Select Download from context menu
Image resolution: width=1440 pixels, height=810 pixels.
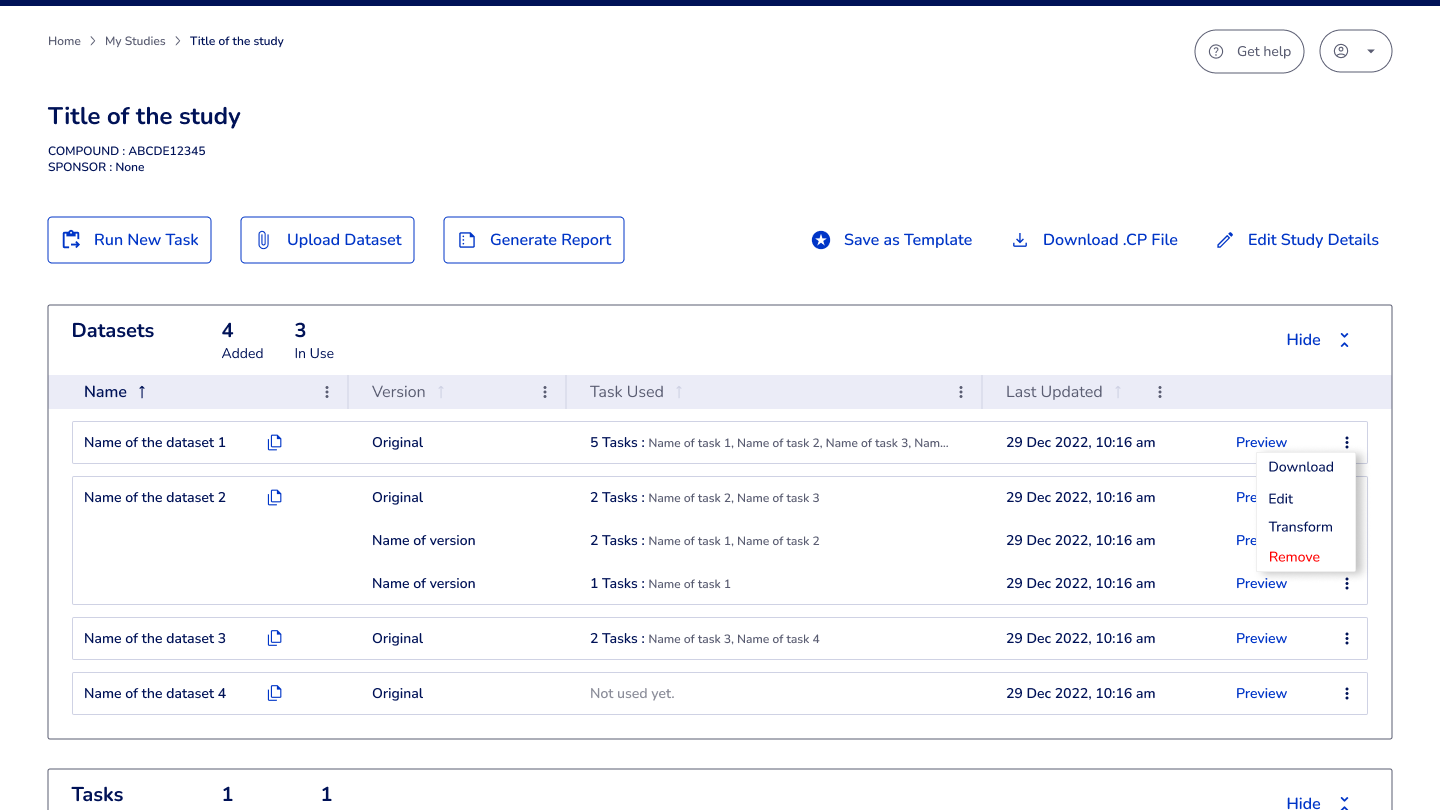click(x=1301, y=467)
